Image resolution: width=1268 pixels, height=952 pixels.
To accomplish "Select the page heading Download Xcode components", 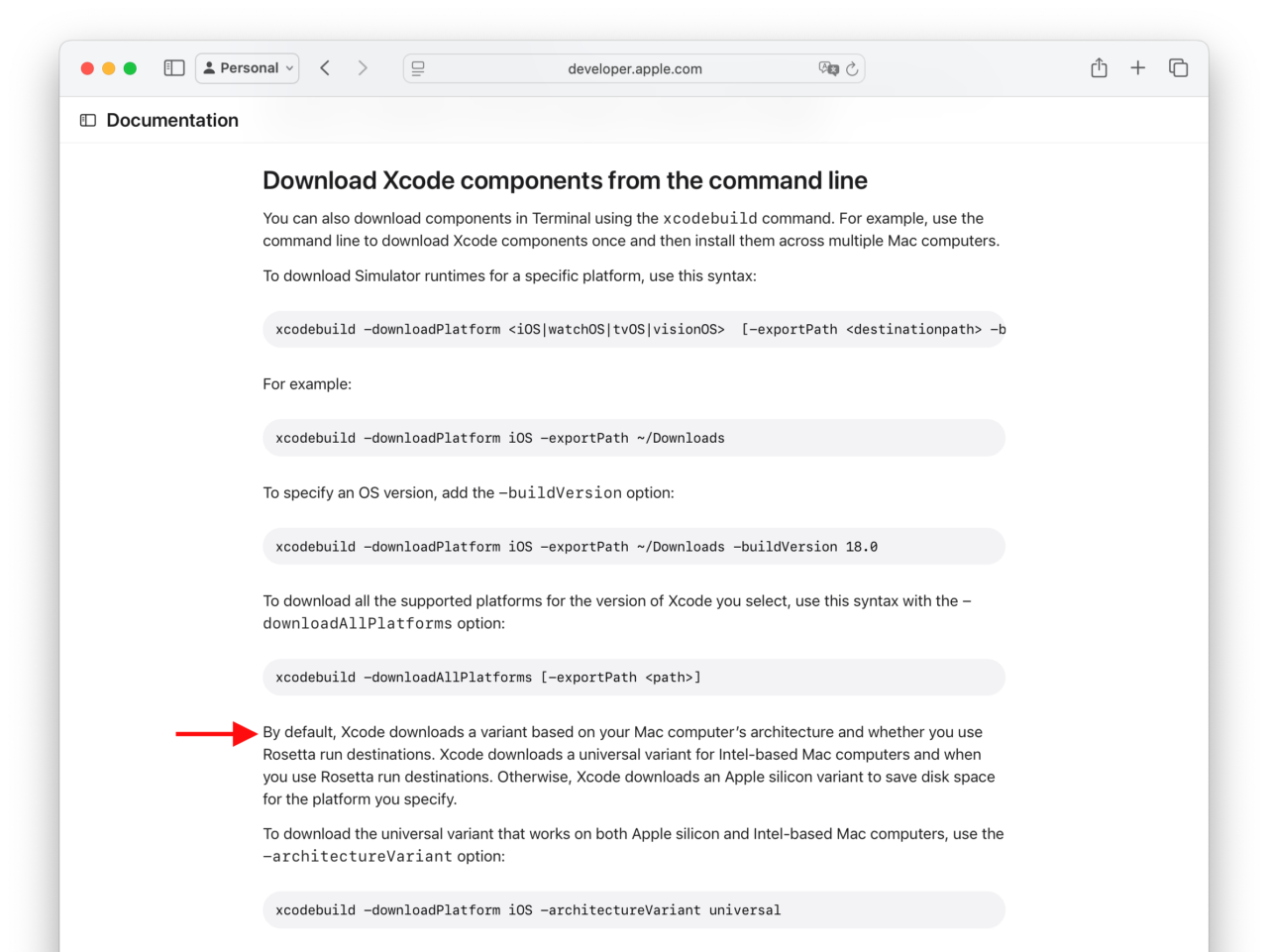I will (x=565, y=180).
